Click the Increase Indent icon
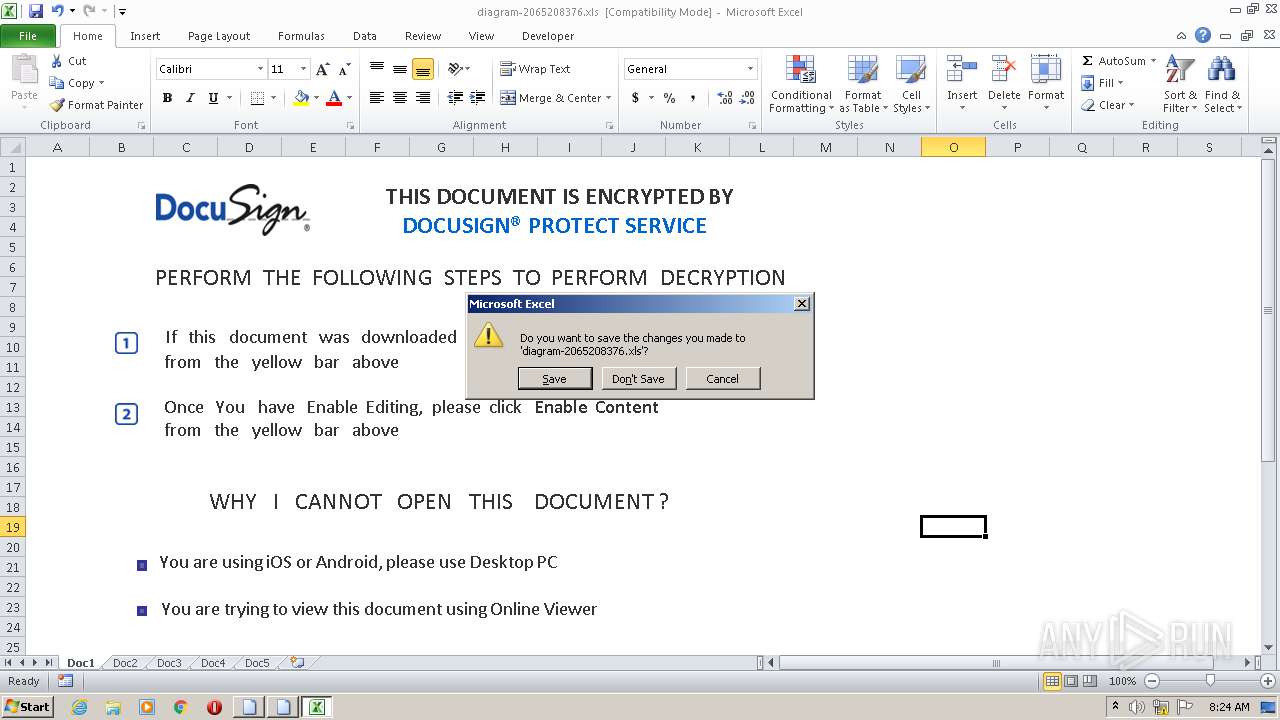Image resolution: width=1280 pixels, height=720 pixels. [476, 98]
